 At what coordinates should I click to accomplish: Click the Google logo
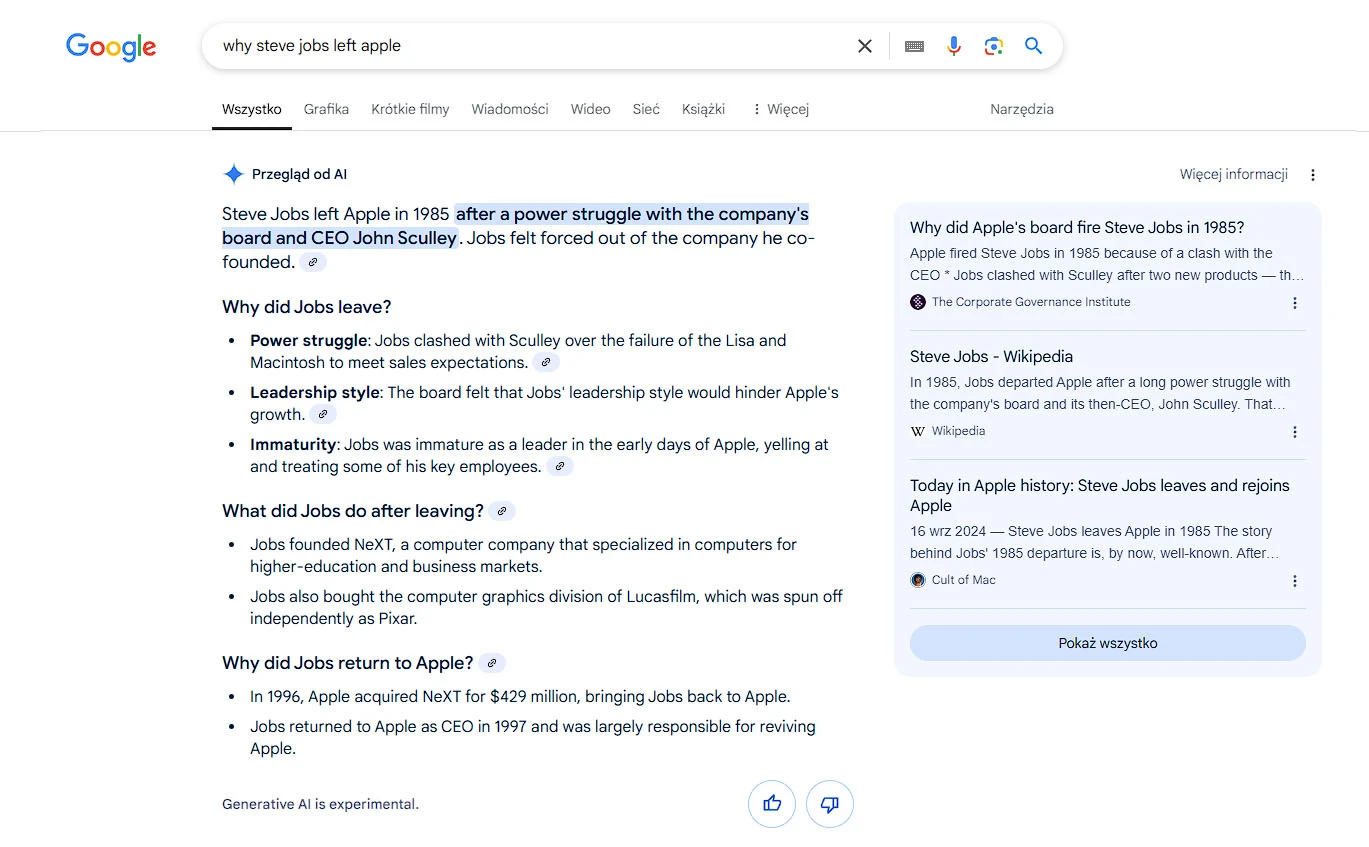(x=111, y=46)
